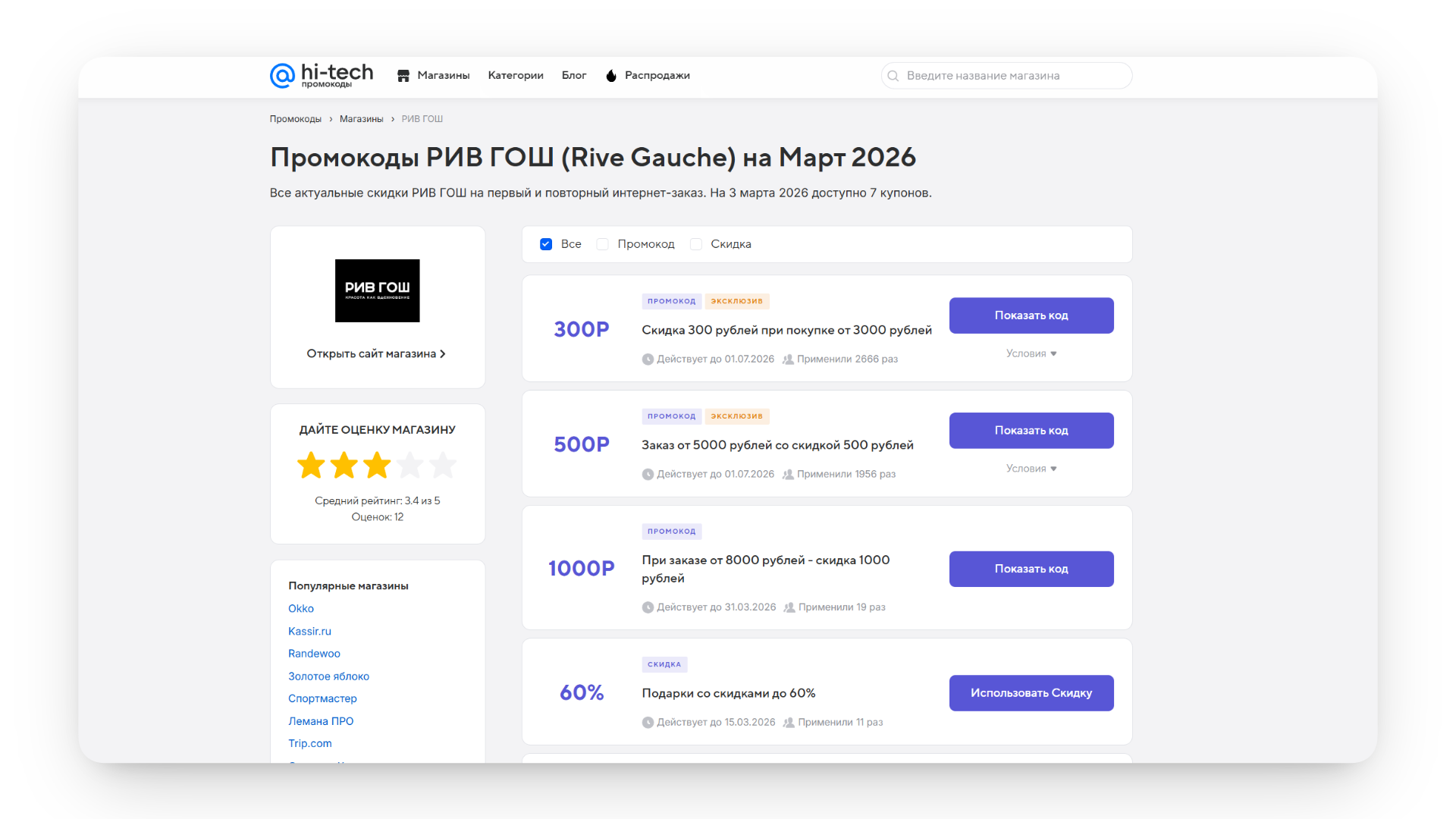The image size is (1456, 819).
Task: Open the Золотое яблоко popular store link
Action: coord(328,676)
